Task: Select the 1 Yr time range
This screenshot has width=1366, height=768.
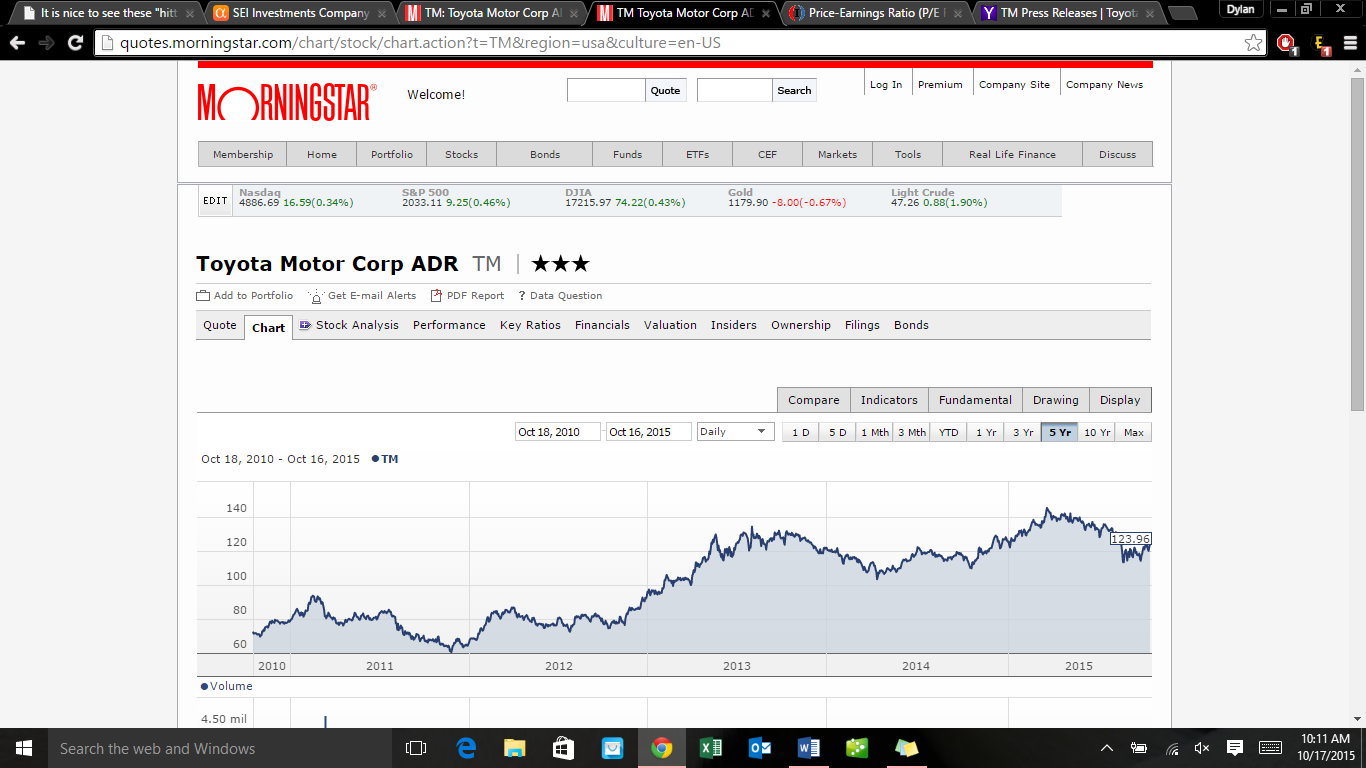Action: pyautogui.click(x=985, y=432)
